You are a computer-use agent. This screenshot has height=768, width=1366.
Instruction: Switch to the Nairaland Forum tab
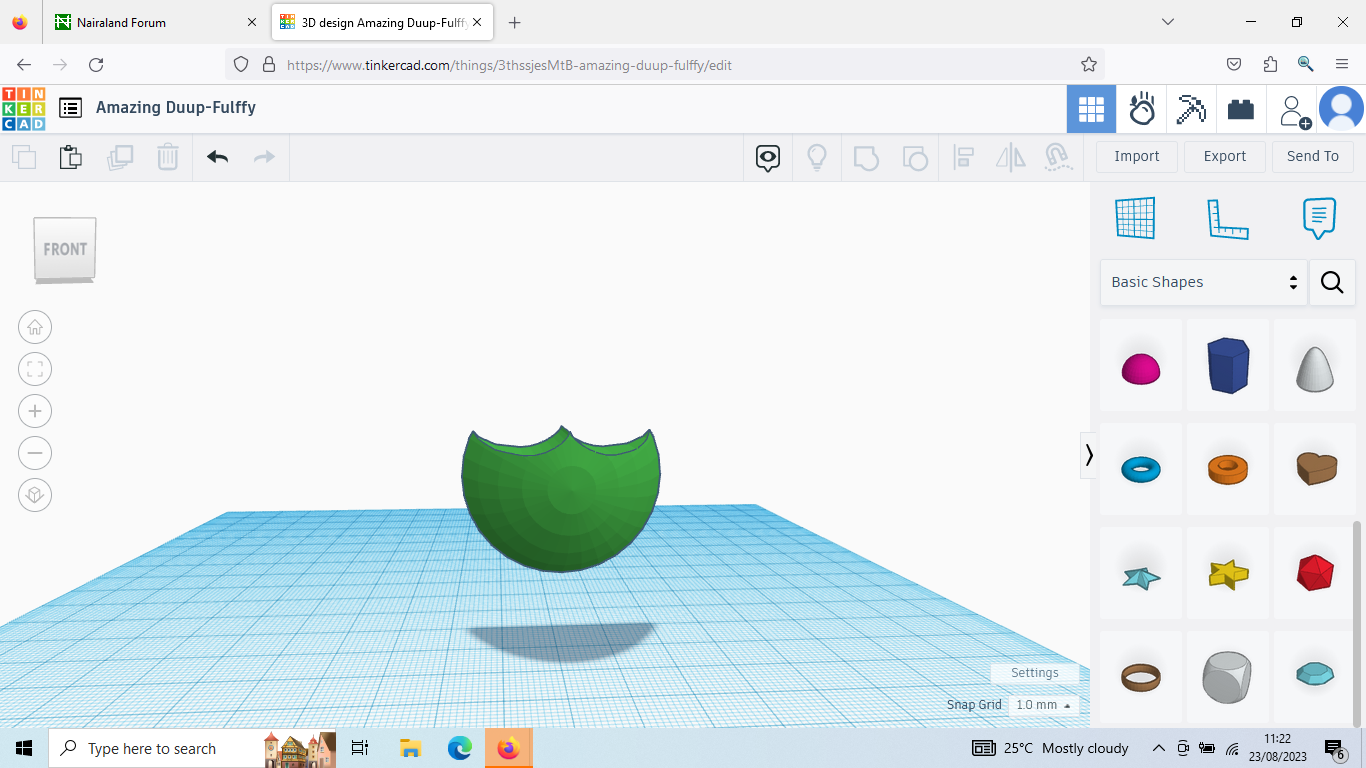pos(158,22)
